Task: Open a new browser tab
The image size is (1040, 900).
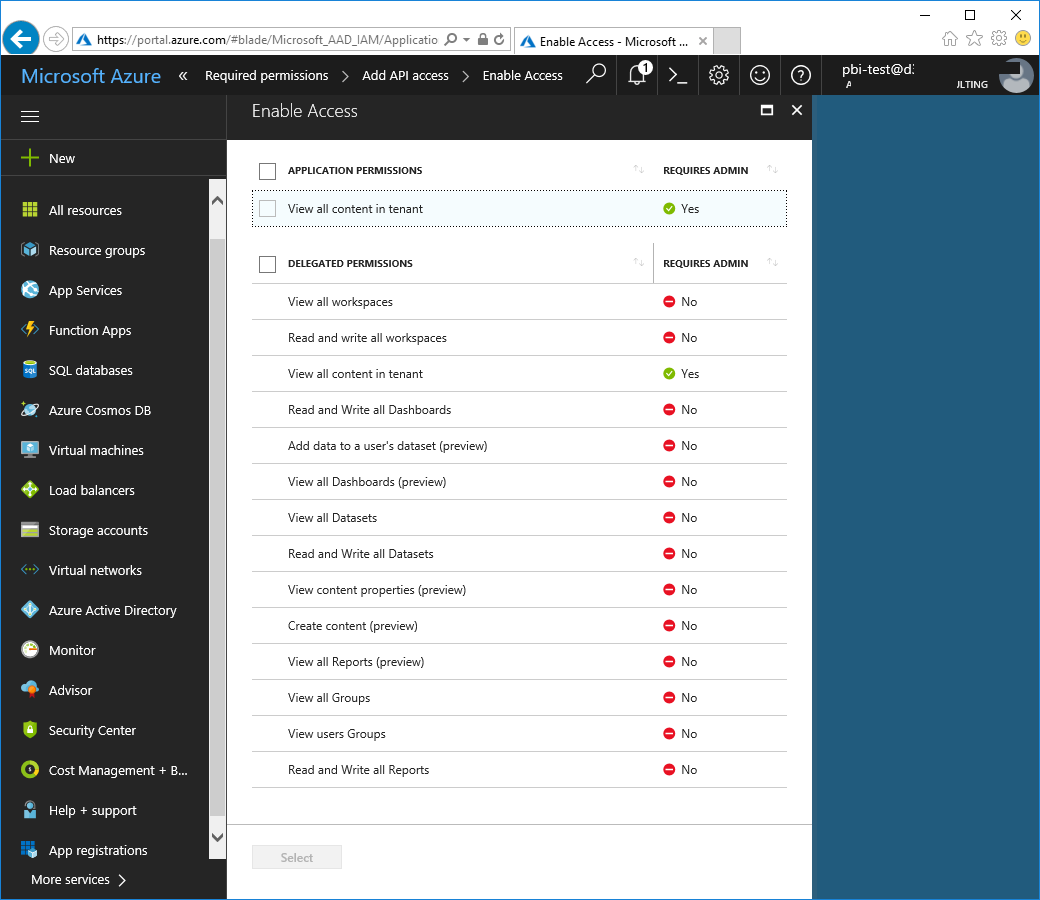Action: (727, 41)
